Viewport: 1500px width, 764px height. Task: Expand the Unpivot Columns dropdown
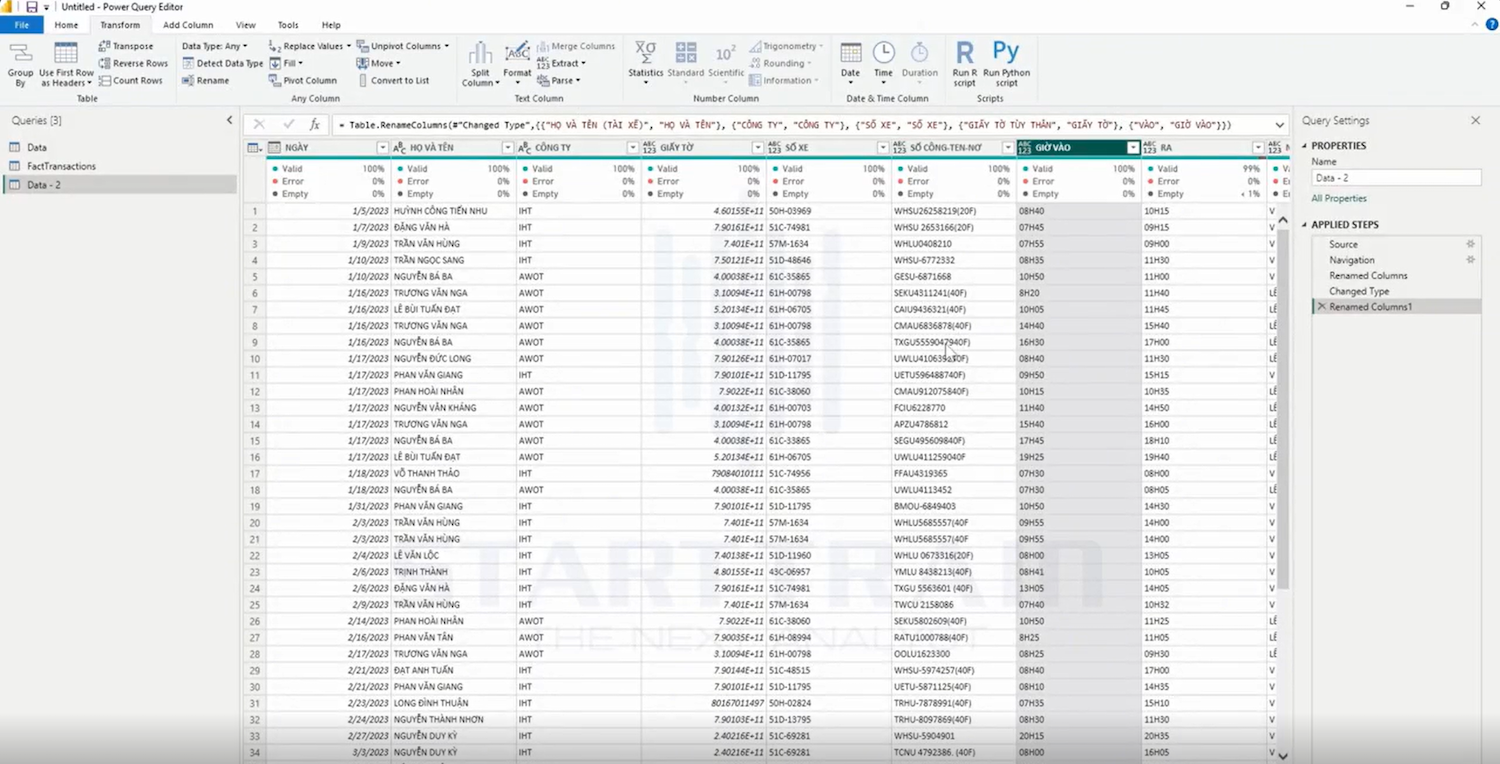tap(446, 46)
